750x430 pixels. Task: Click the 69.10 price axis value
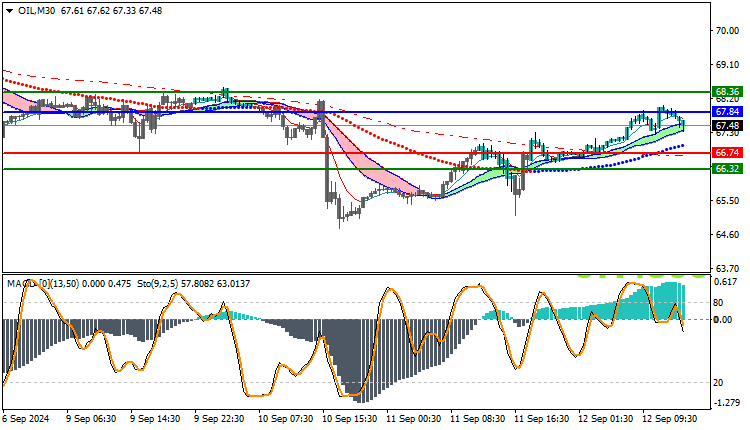(x=727, y=65)
